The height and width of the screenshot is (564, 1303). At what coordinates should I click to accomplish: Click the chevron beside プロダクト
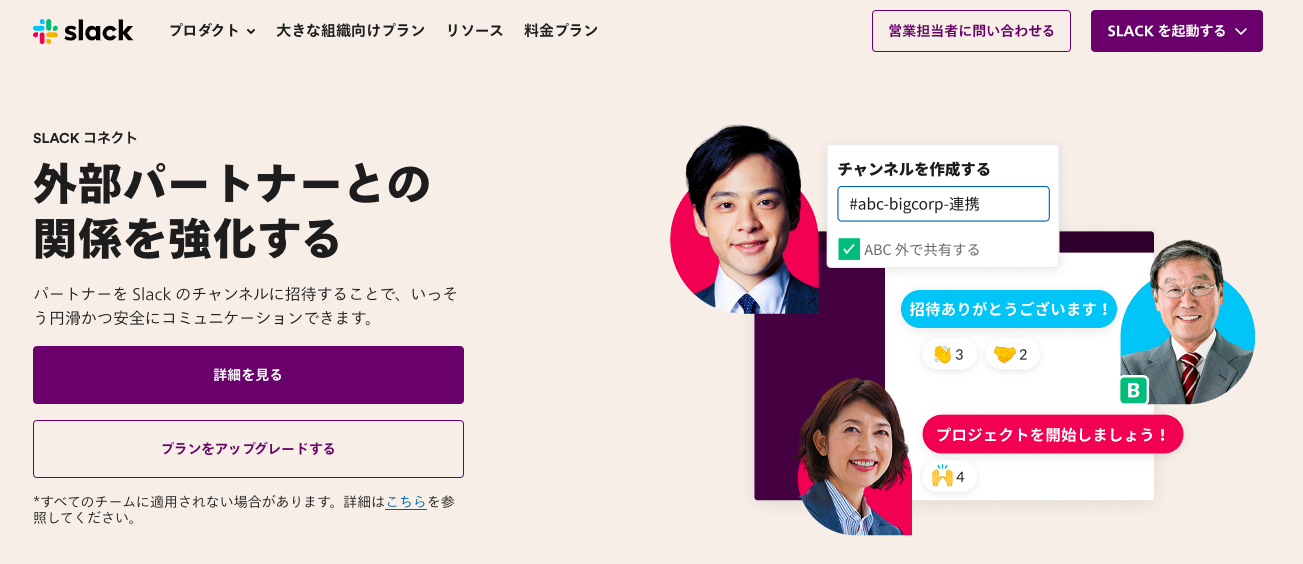click(250, 32)
